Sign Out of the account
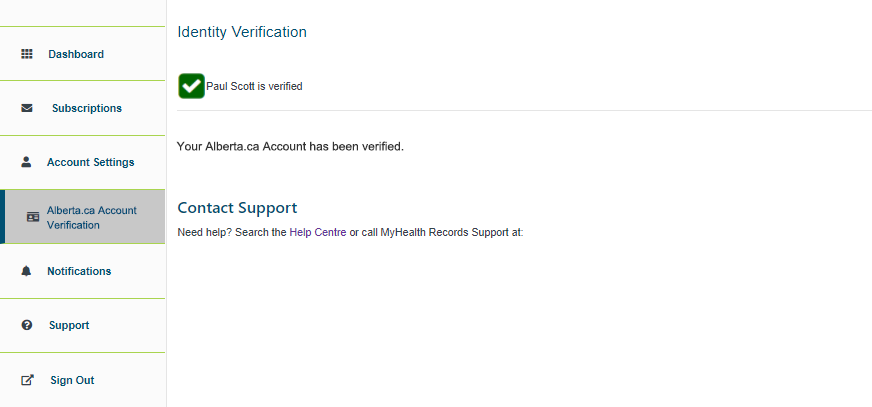 pos(72,380)
